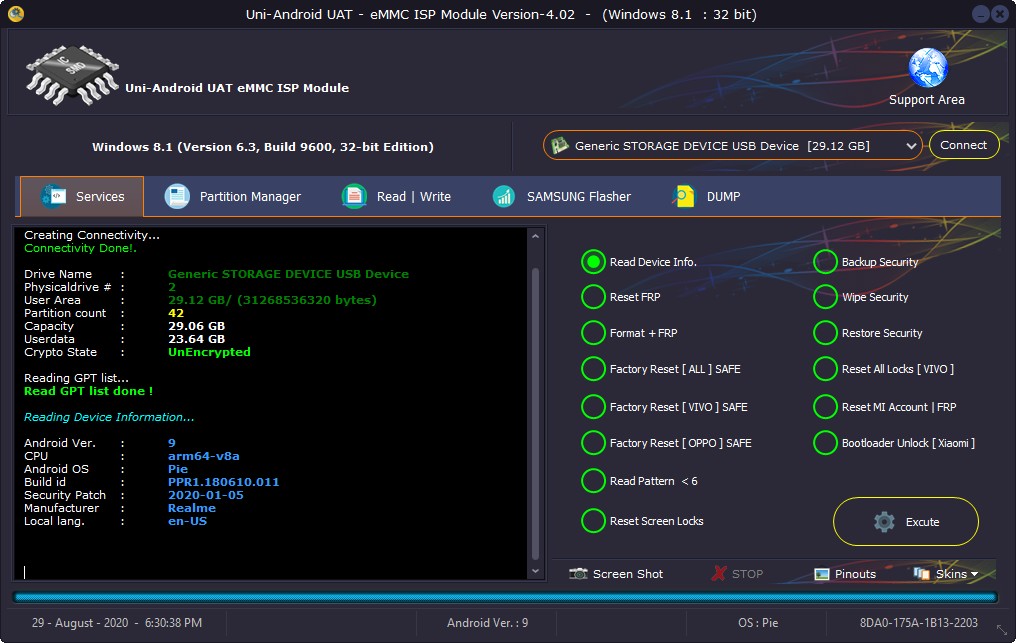Select the Reset FRP option

pos(594,297)
